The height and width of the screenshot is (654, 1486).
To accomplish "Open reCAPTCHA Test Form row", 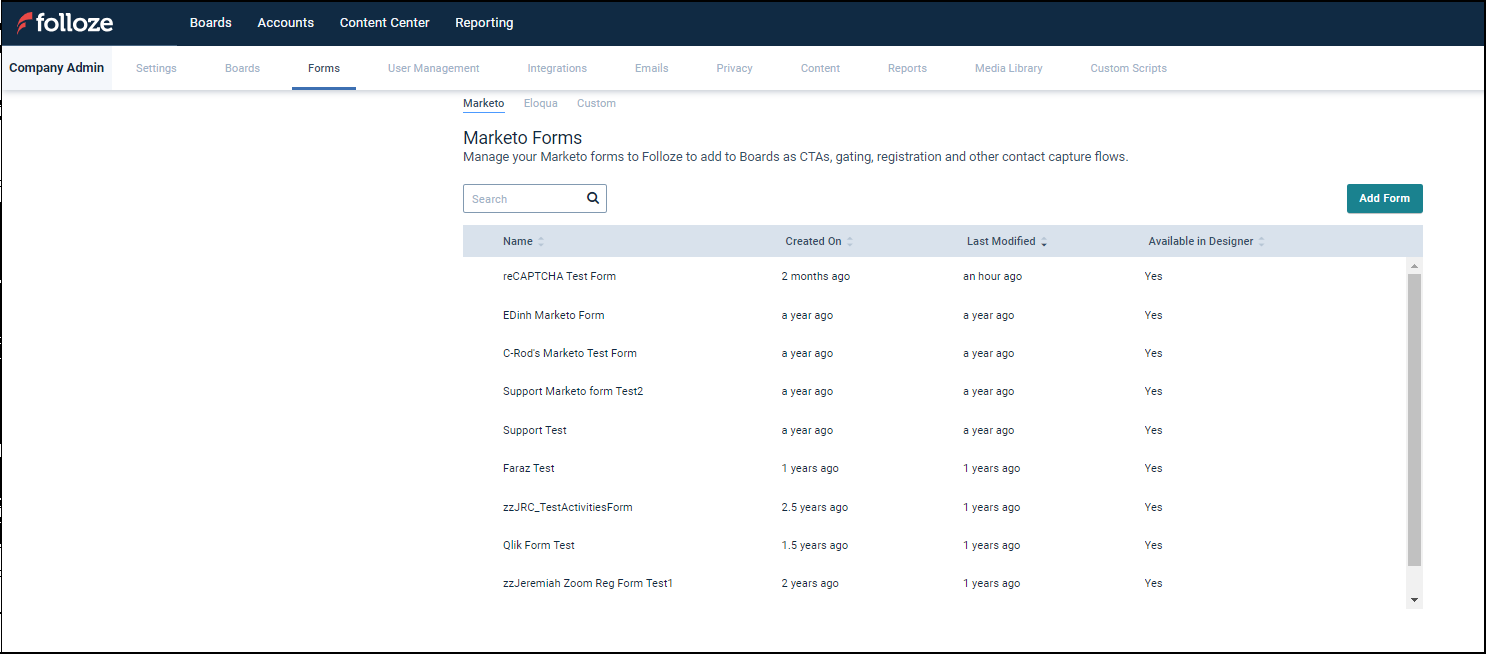I will [559, 276].
